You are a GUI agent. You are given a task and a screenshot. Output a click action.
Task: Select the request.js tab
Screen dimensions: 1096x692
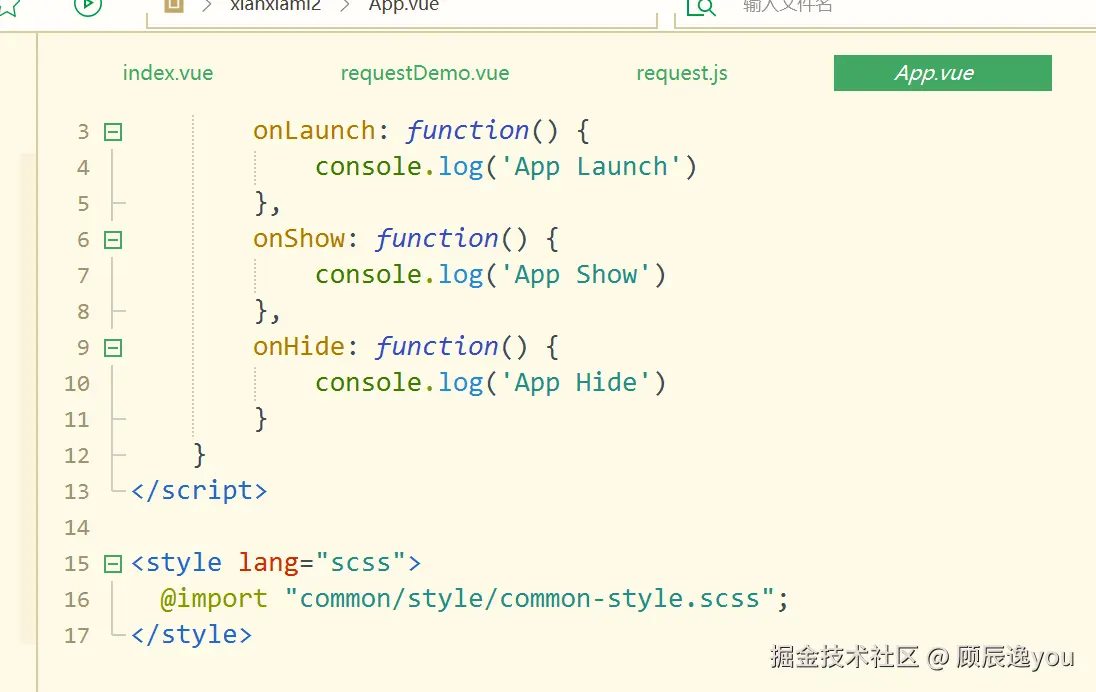pos(682,73)
